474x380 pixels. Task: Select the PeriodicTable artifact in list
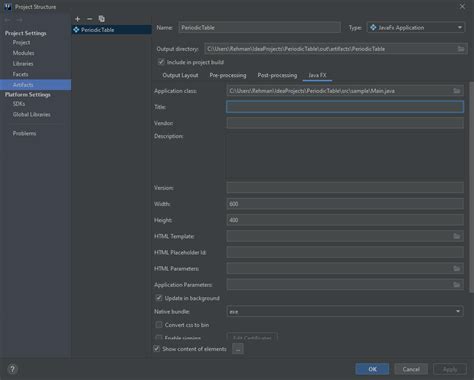click(x=112, y=30)
